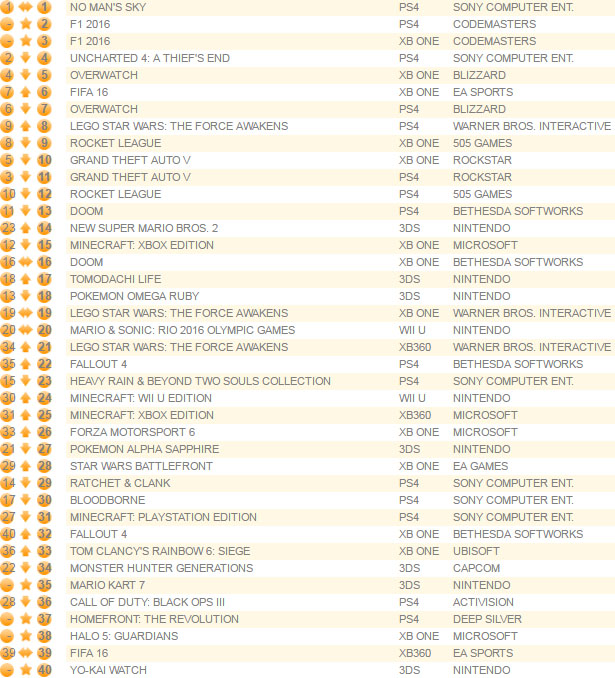Viewport: 615px width, 678px height.
Task: Click the down arrow icon for Pokemon Omega Ruby
Action: [x=26, y=296]
